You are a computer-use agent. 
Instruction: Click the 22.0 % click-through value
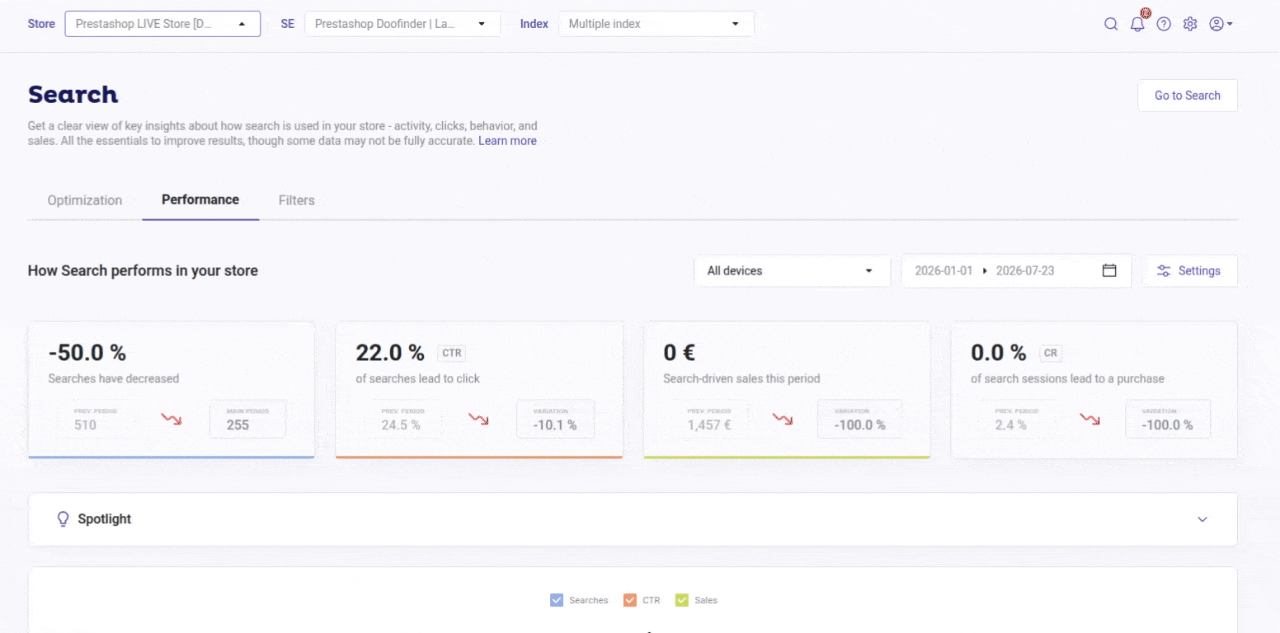(390, 352)
